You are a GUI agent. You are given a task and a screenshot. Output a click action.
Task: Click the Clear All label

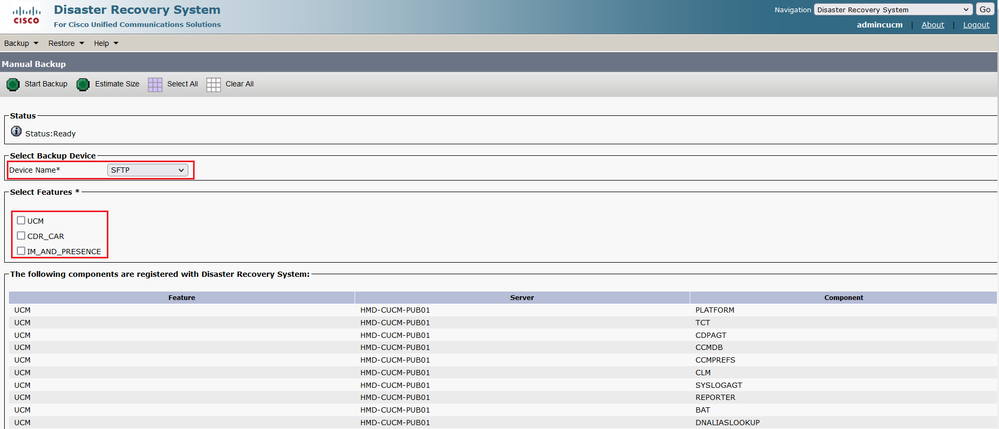[x=240, y=84]
